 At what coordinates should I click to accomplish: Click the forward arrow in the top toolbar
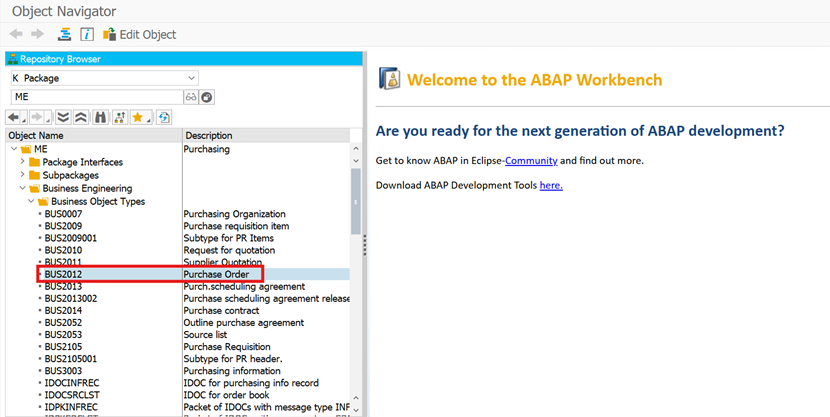[x=37, y=34]
